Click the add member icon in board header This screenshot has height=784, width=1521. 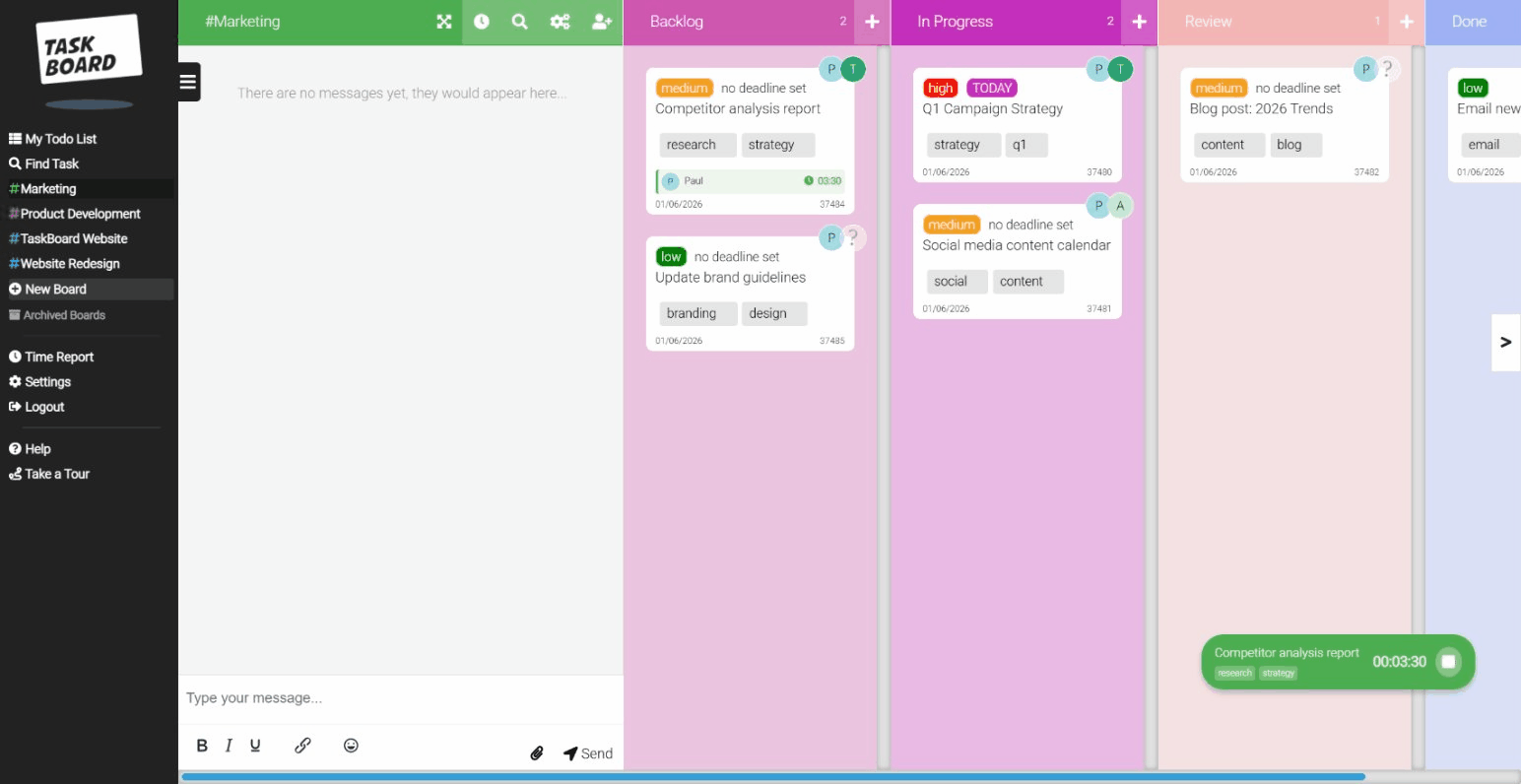(x=601, y=21)
